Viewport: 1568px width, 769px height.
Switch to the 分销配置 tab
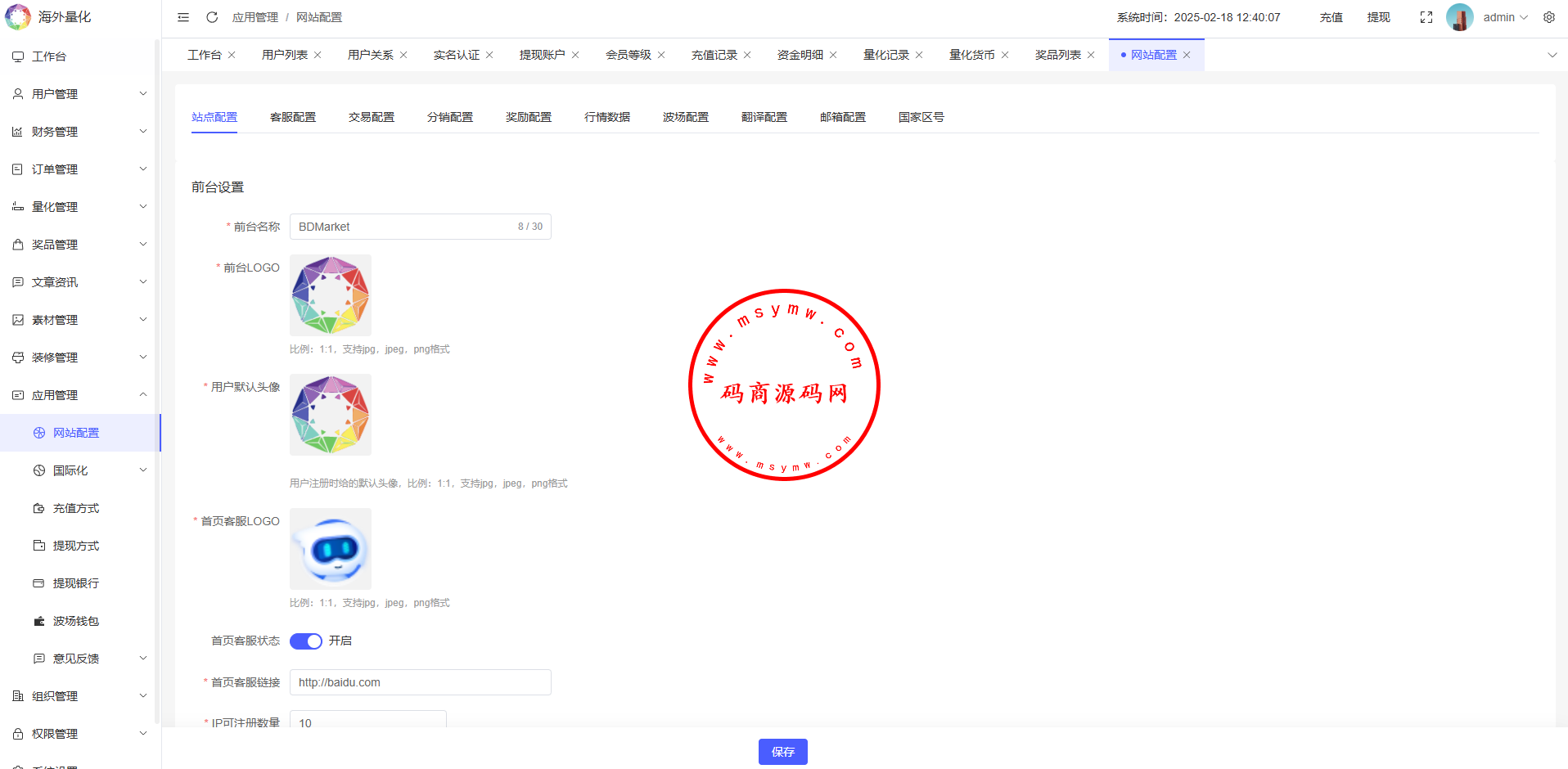tap(450, 117)
